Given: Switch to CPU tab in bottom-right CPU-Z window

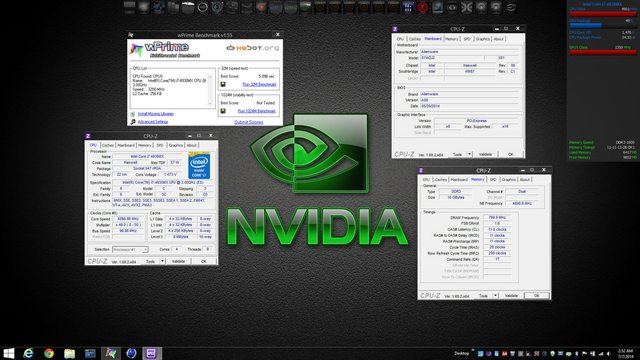Looking at the screenshot, I should click(426, 180).
